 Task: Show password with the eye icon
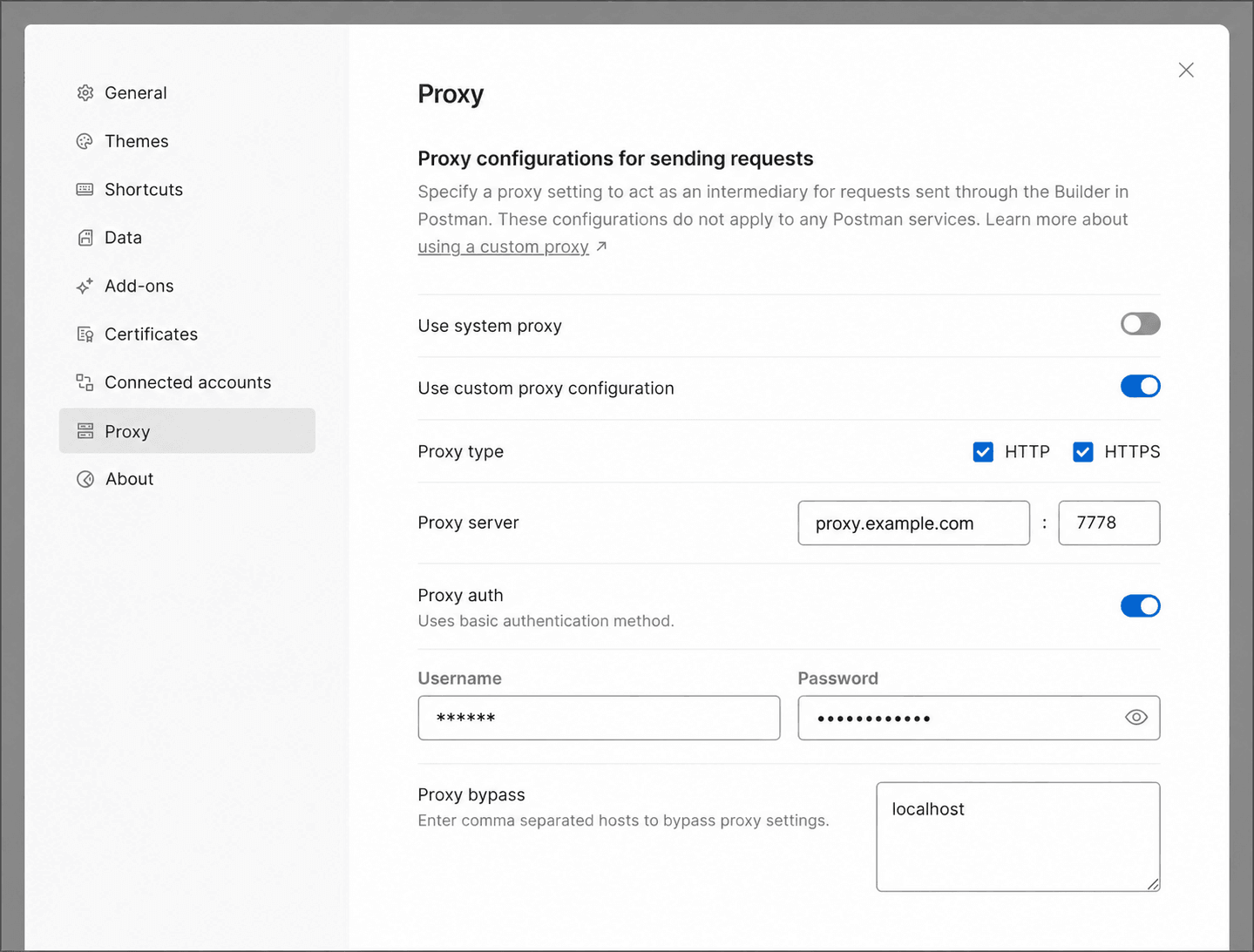coord(1135,718)
